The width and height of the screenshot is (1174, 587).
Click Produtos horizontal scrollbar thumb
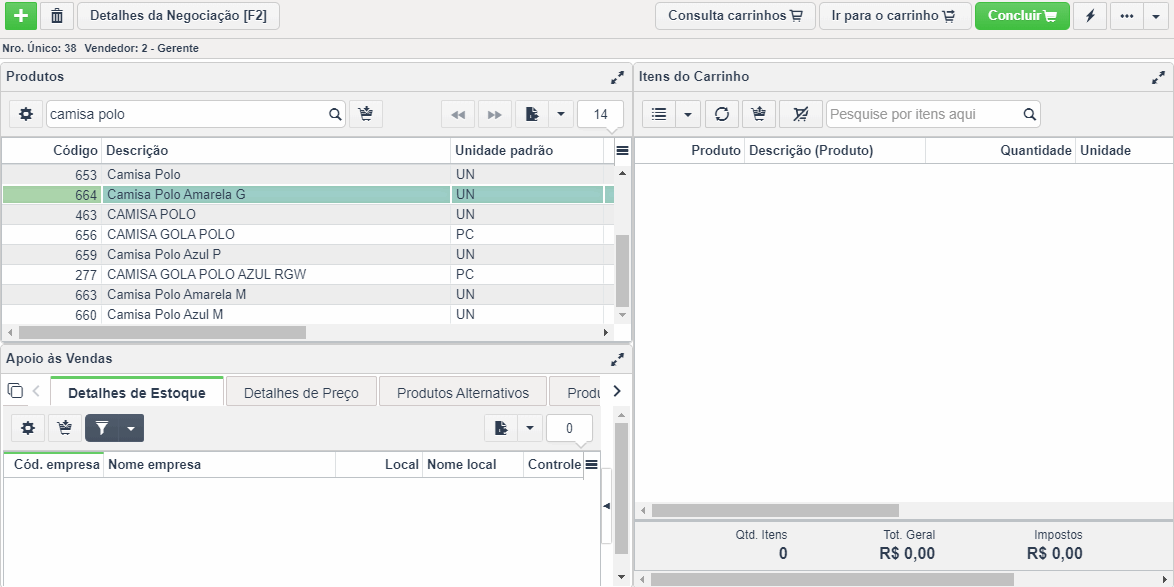coord(162,332)
